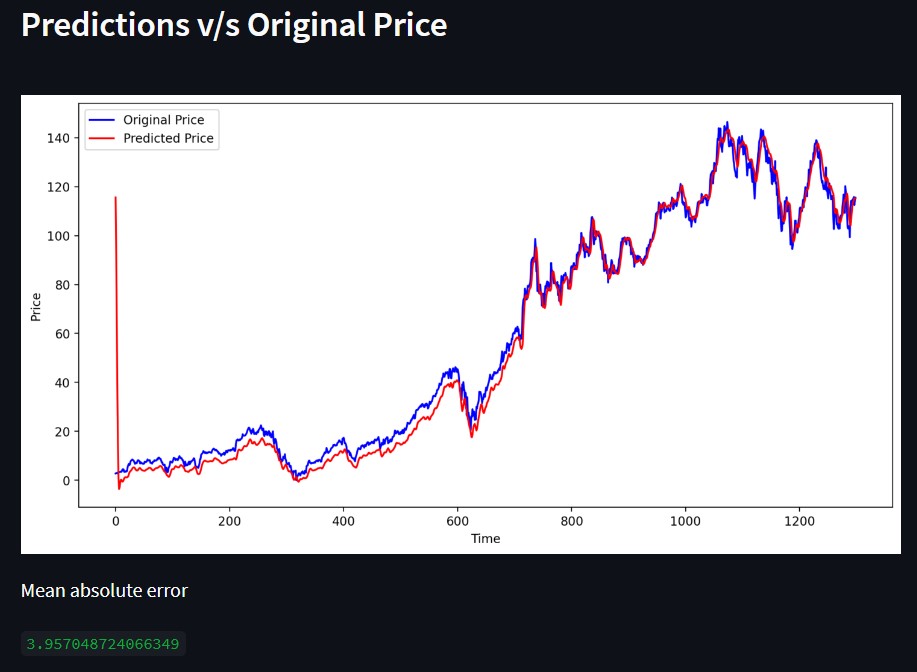Screen dimensions: 917x672
Task: Click the Mean absolute error label
Action: pos(104,591)
